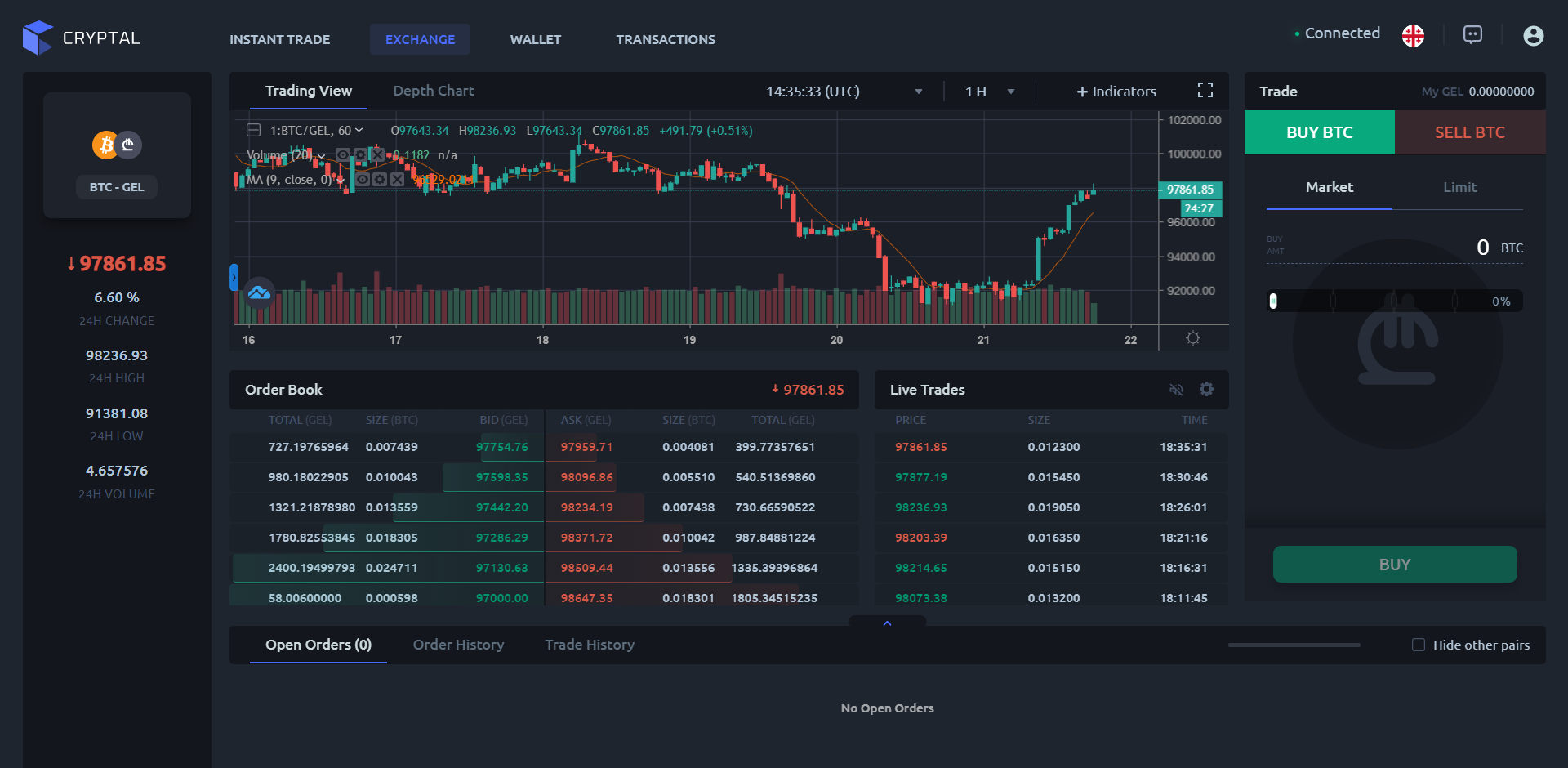Switch to the Limit order tab
1568x768 pixels.
coord(1459,187)
